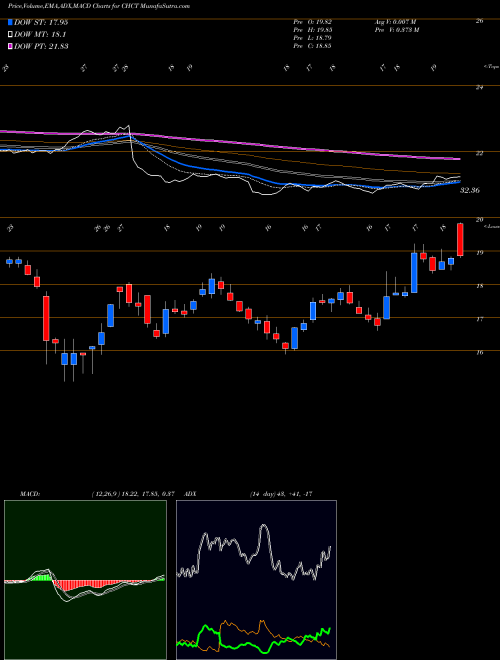Image resolution: width=500 pixels, height=660 pixels.
Task: Select the 'Pre L: 18.79' value
Action: (x=313, y=38)
